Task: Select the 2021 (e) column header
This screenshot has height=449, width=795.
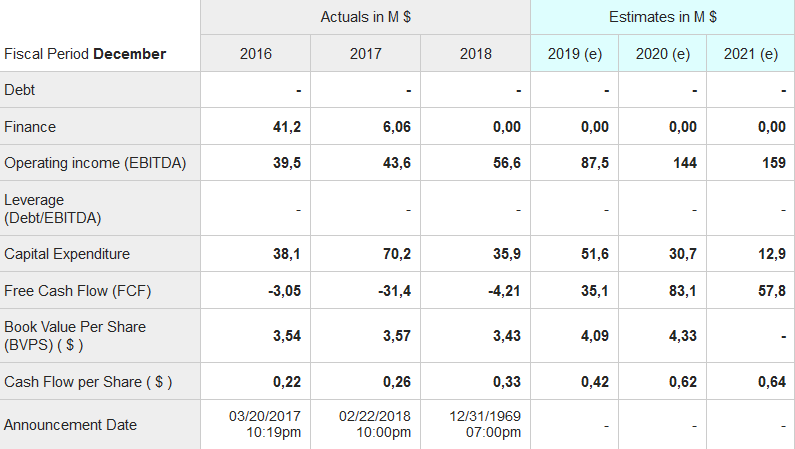Action: point(751,54)
